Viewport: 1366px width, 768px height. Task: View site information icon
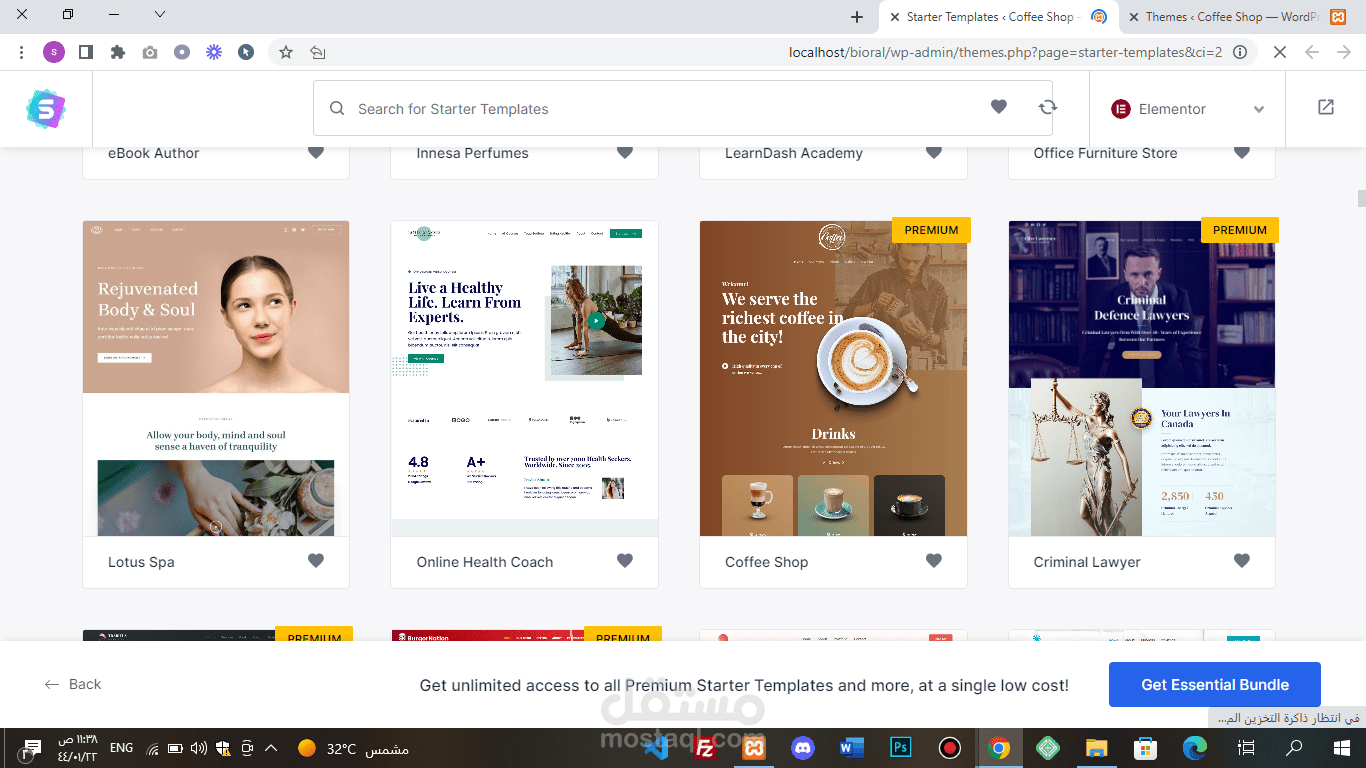pos(1240,52)
